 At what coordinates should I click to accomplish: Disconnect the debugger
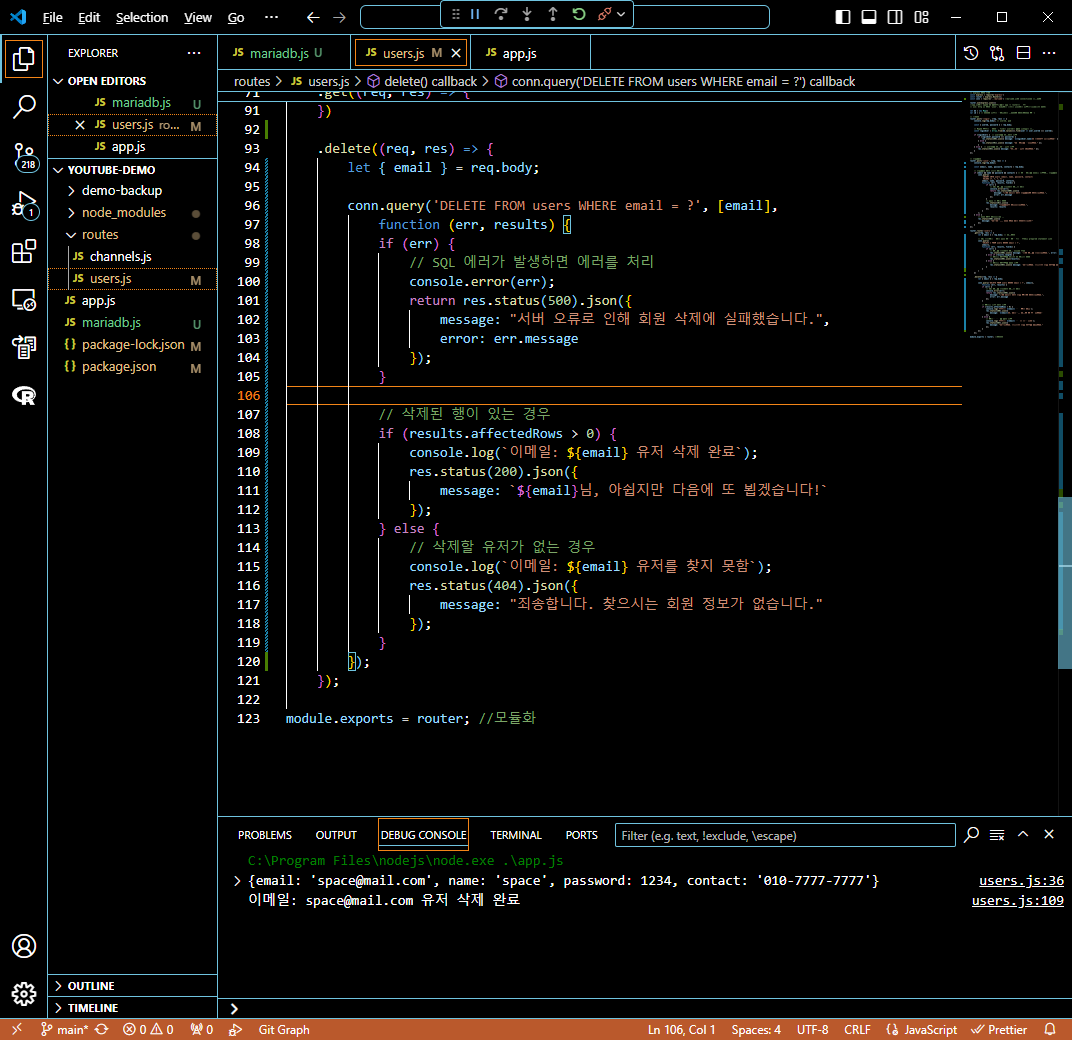click(x=604, y=14)
